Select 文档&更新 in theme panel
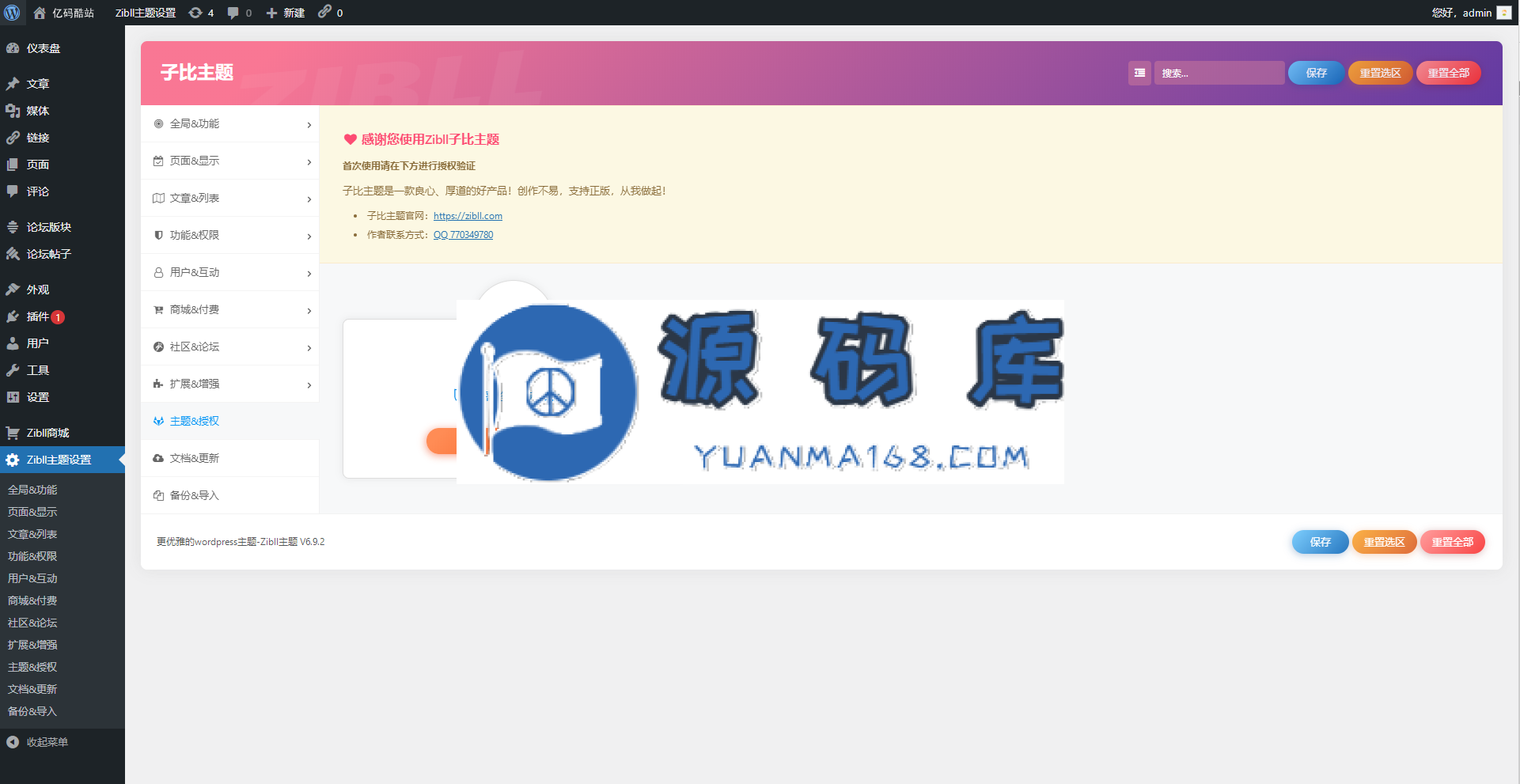This screenshot has height=784, width=1520. [x=229, y=458]
